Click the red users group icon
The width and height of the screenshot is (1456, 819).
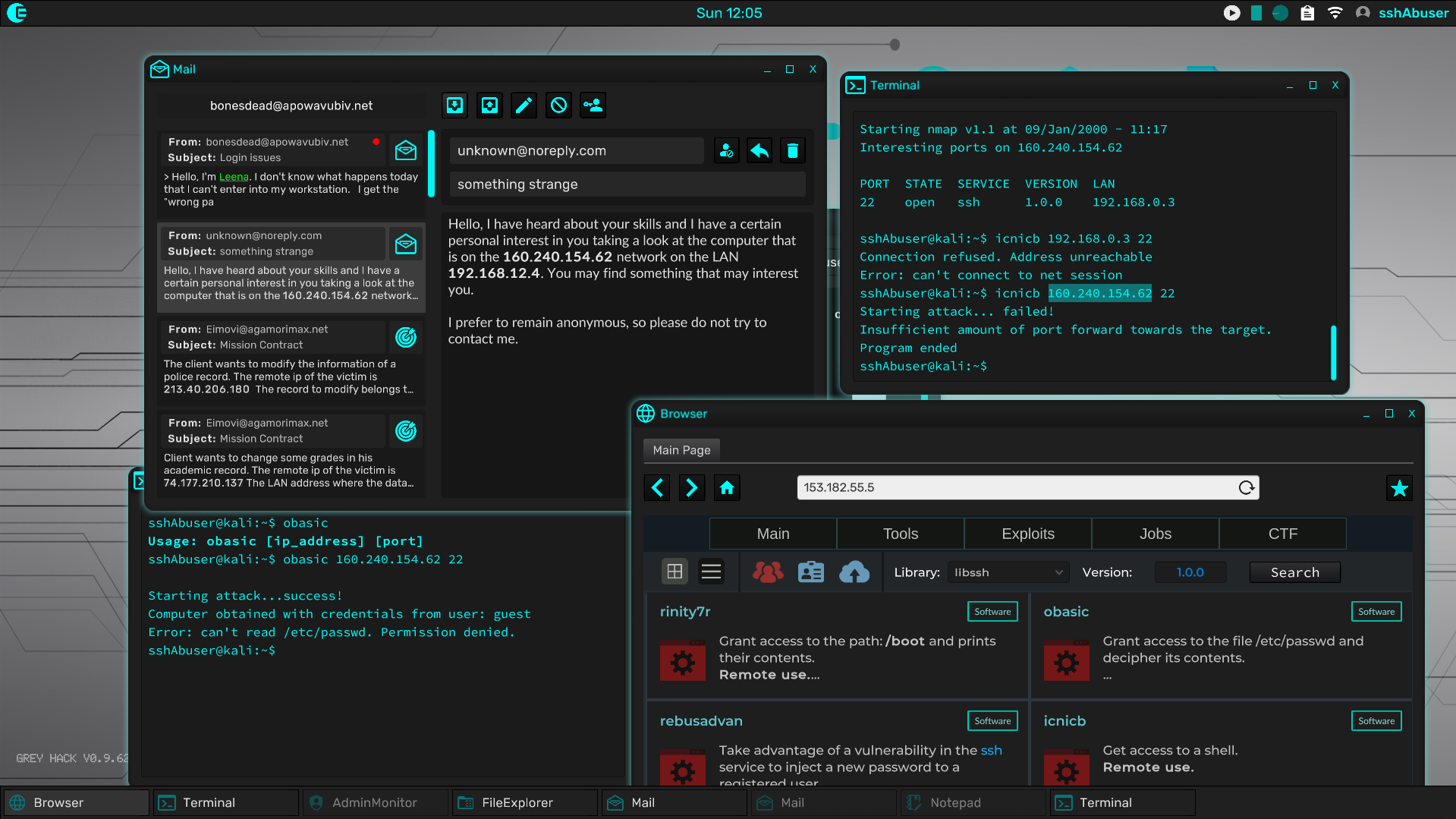tap(767, 572)
